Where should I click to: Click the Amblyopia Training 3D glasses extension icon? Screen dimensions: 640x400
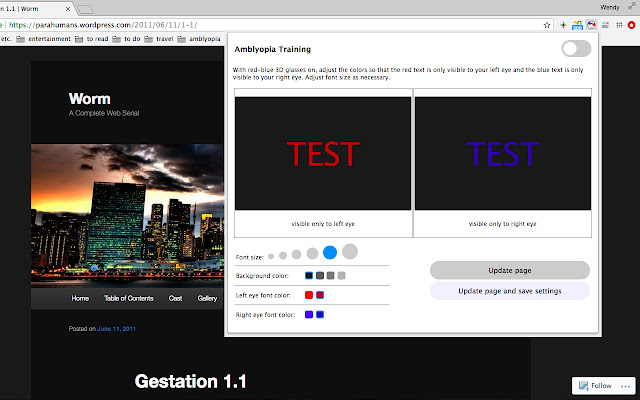[x=591, y=25]
